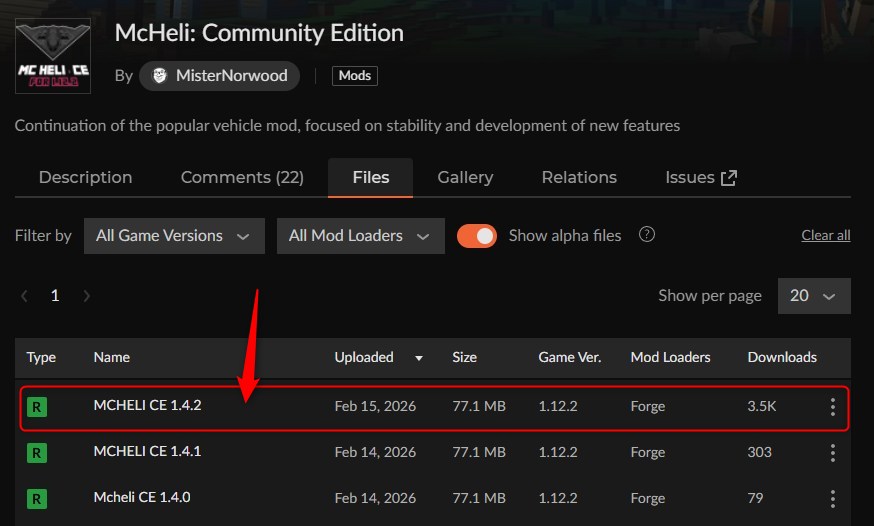The width and height of the screenshot is (874, 526).
Task: Go to previous page arrow
Action: pyautogui.click(x=25, y=296)
